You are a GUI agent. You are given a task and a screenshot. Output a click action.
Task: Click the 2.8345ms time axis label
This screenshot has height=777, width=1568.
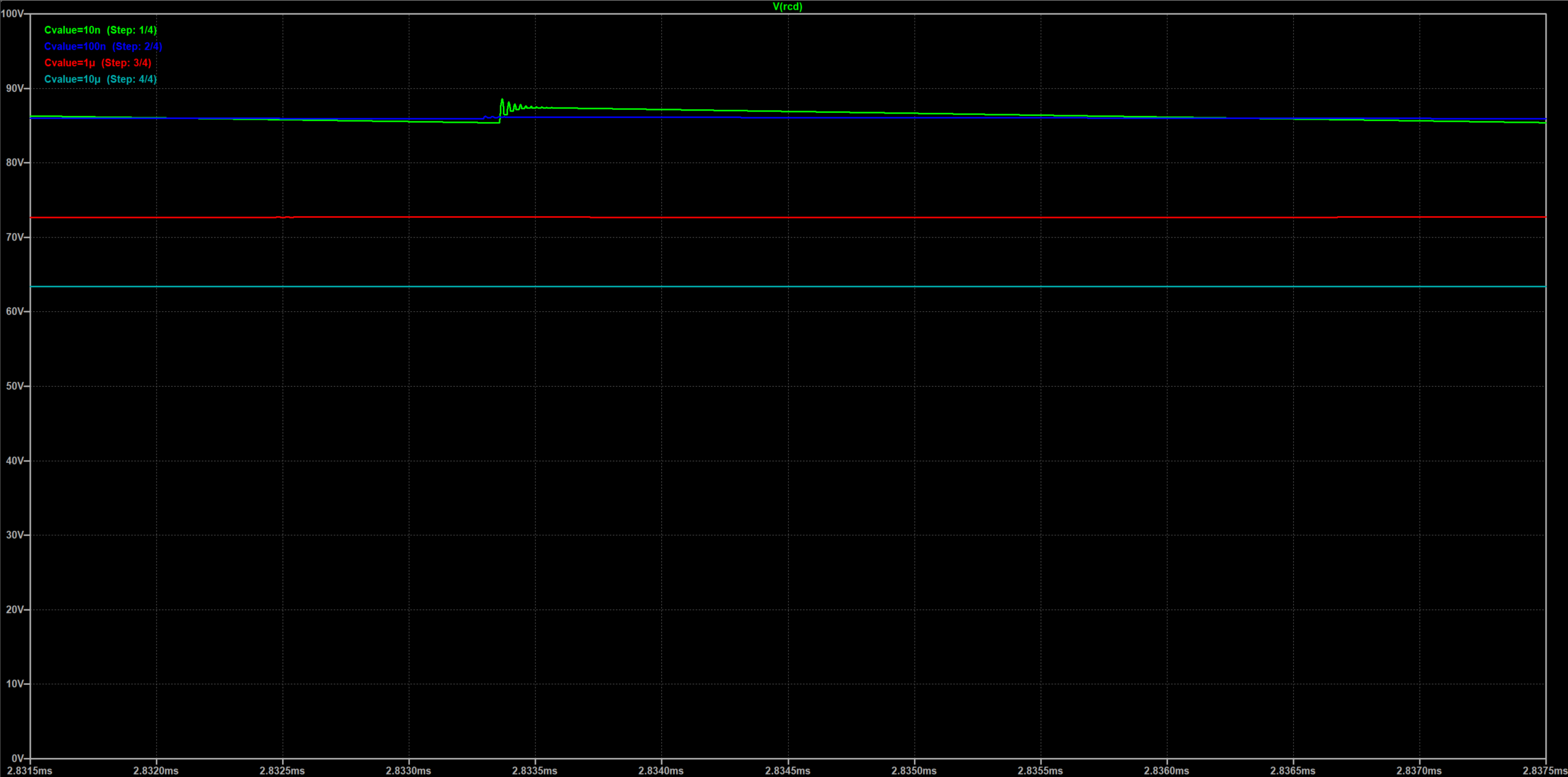tap(787, 770)
